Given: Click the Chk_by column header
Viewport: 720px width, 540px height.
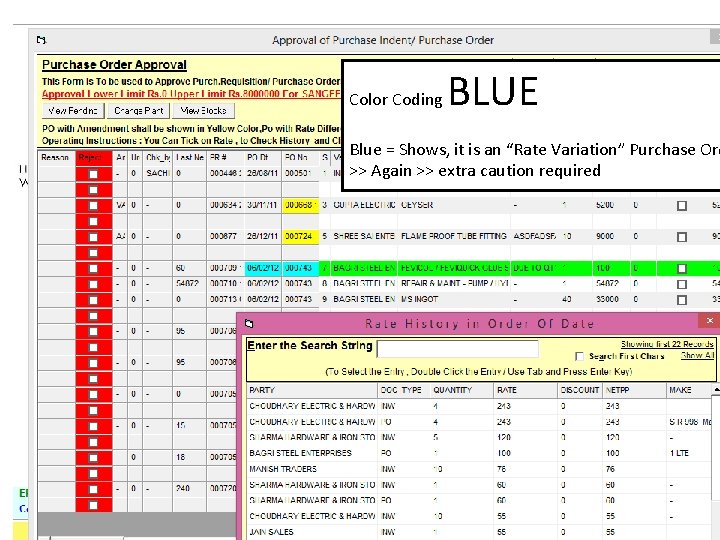Looking at the screenshot, I should [158, 158].
